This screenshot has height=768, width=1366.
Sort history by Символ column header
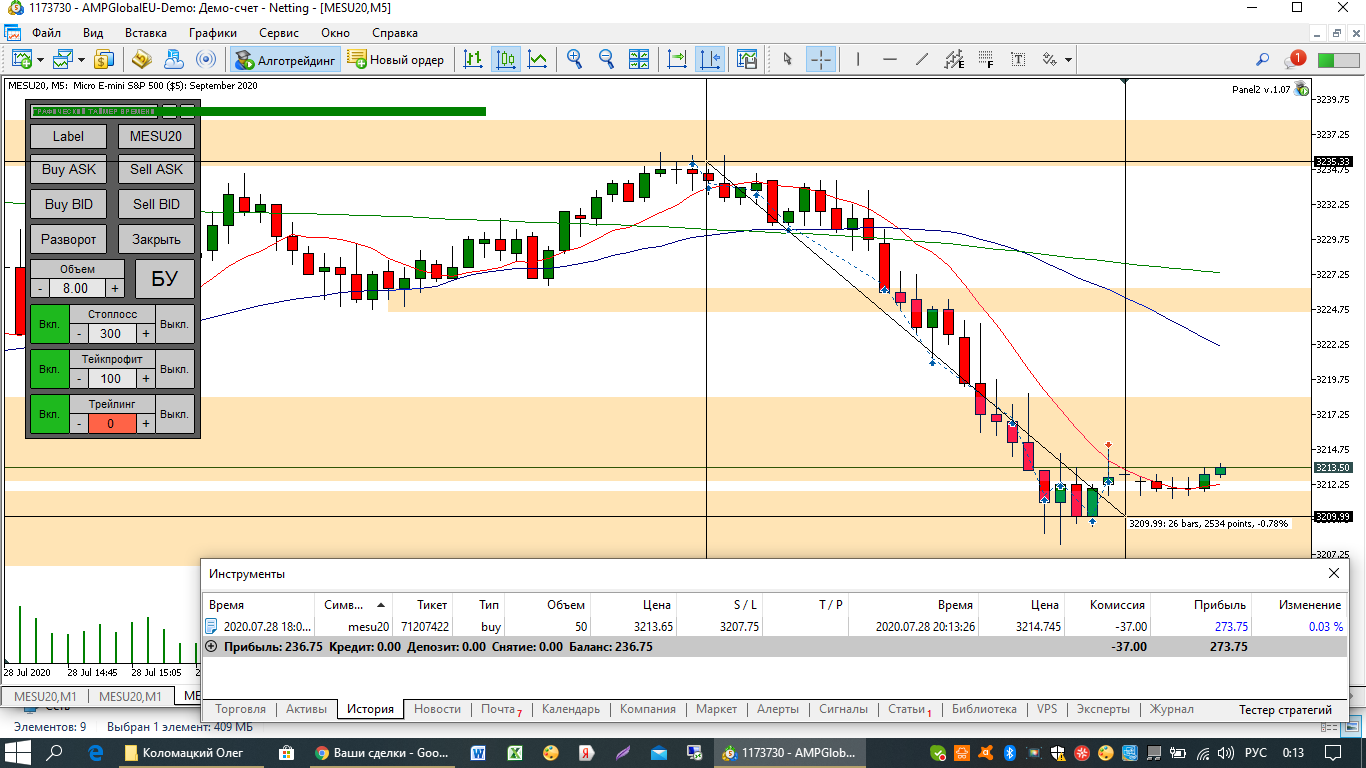tap(354, 605)
